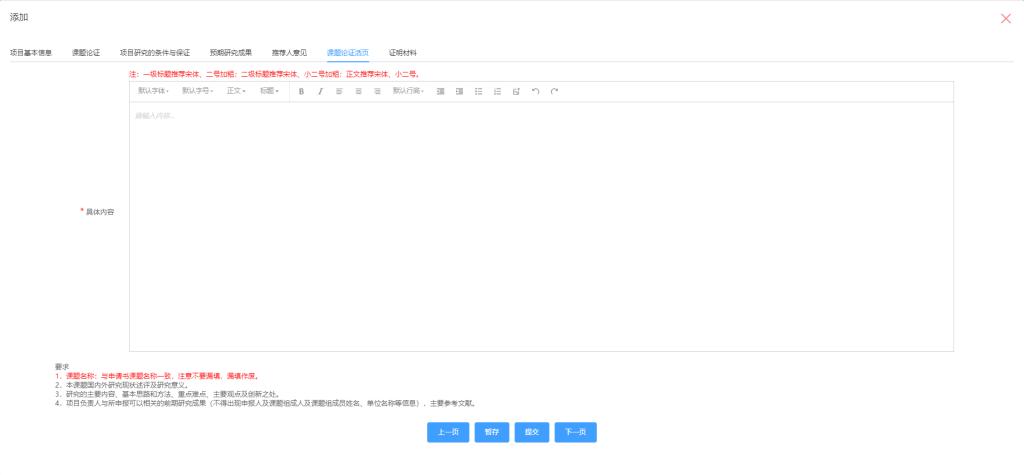
Task: Center-align text using the toolbar icon
Action: pos(358,91)
